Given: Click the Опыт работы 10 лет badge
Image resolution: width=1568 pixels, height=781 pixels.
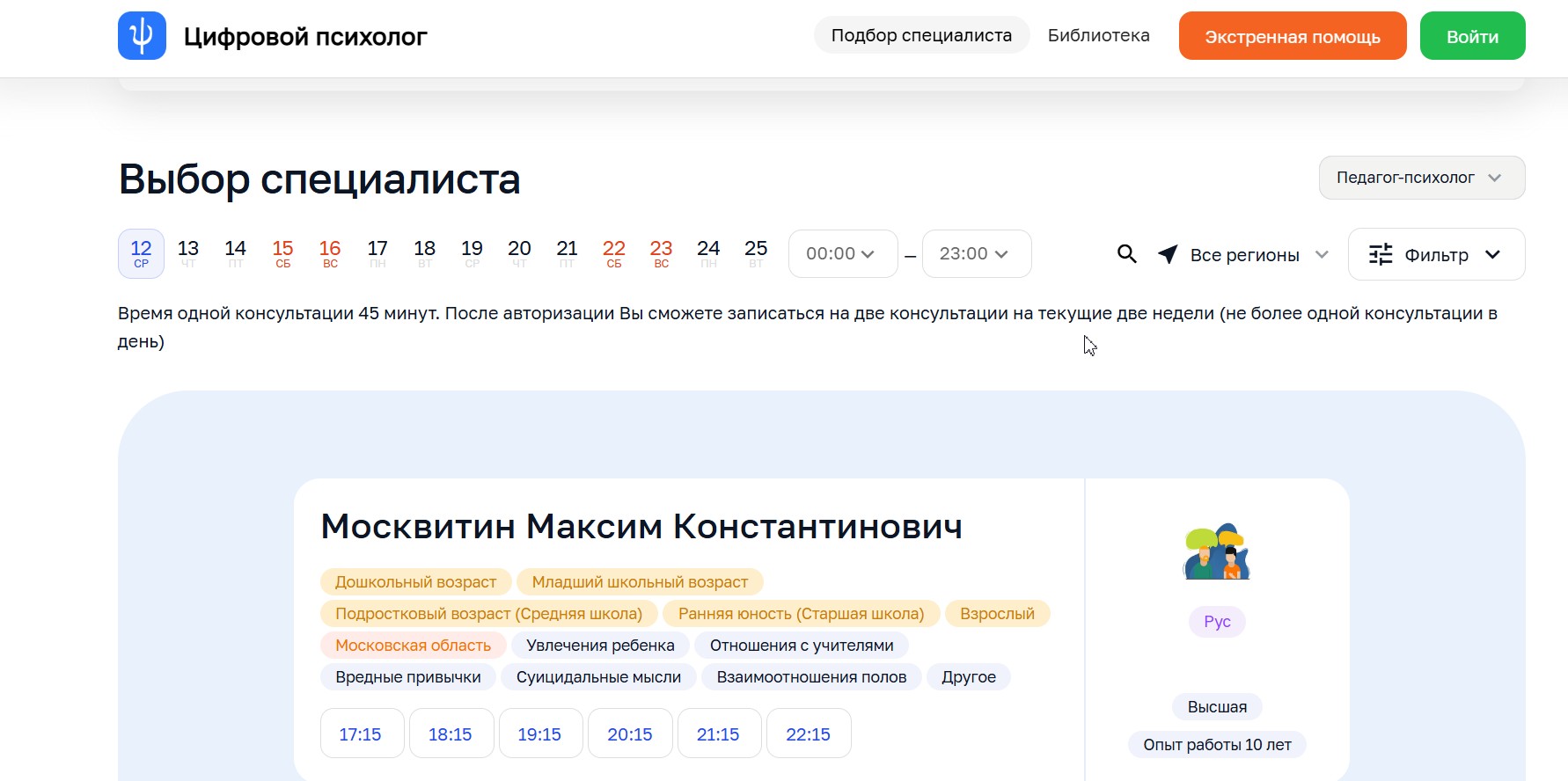Looking at the screenshot, I should [x=1217, y=745].
